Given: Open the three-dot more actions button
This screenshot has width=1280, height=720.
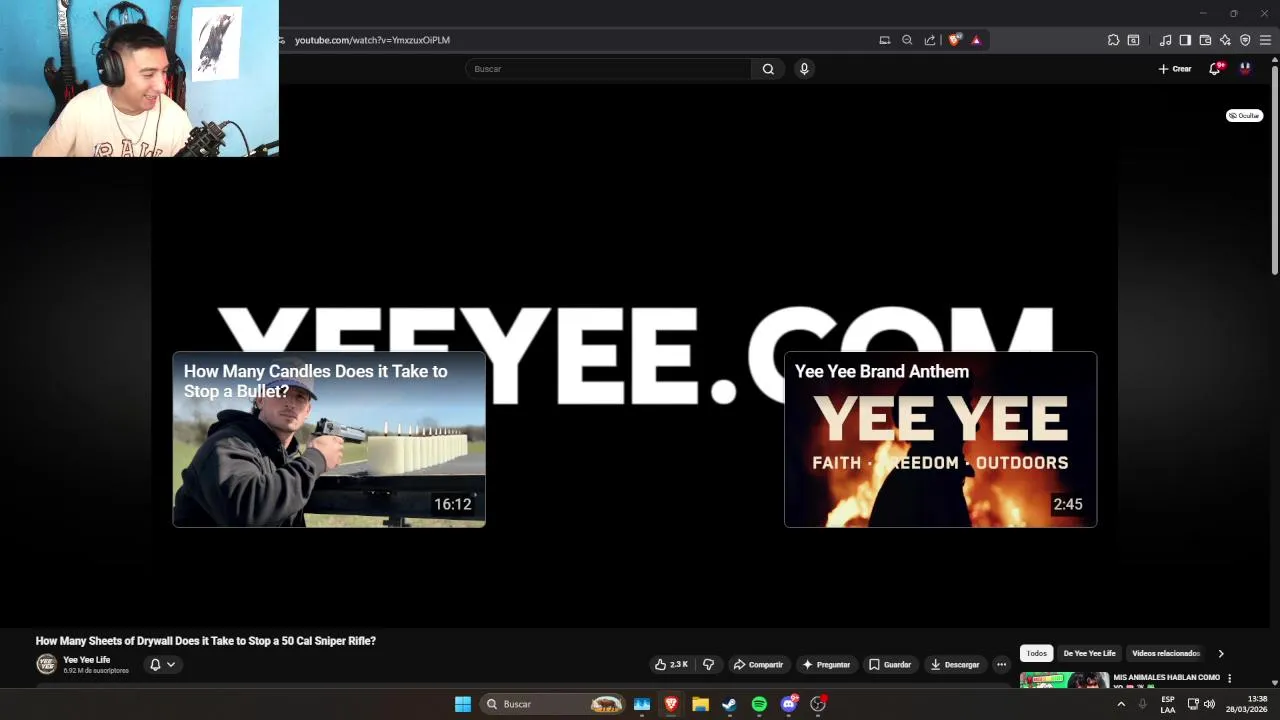Looking at the screenshot, I should tap(1001, 664).
